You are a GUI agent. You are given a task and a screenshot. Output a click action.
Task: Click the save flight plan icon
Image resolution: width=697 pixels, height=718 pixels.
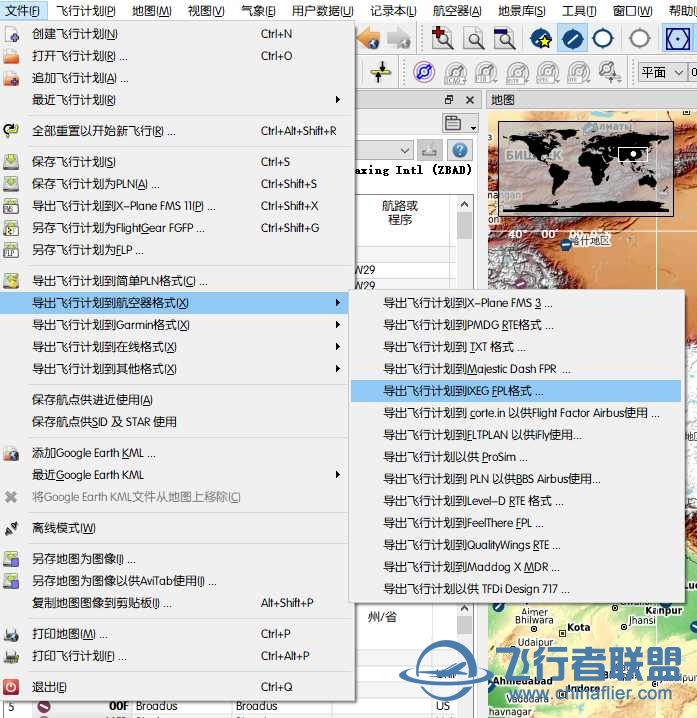tap(11, 161)
